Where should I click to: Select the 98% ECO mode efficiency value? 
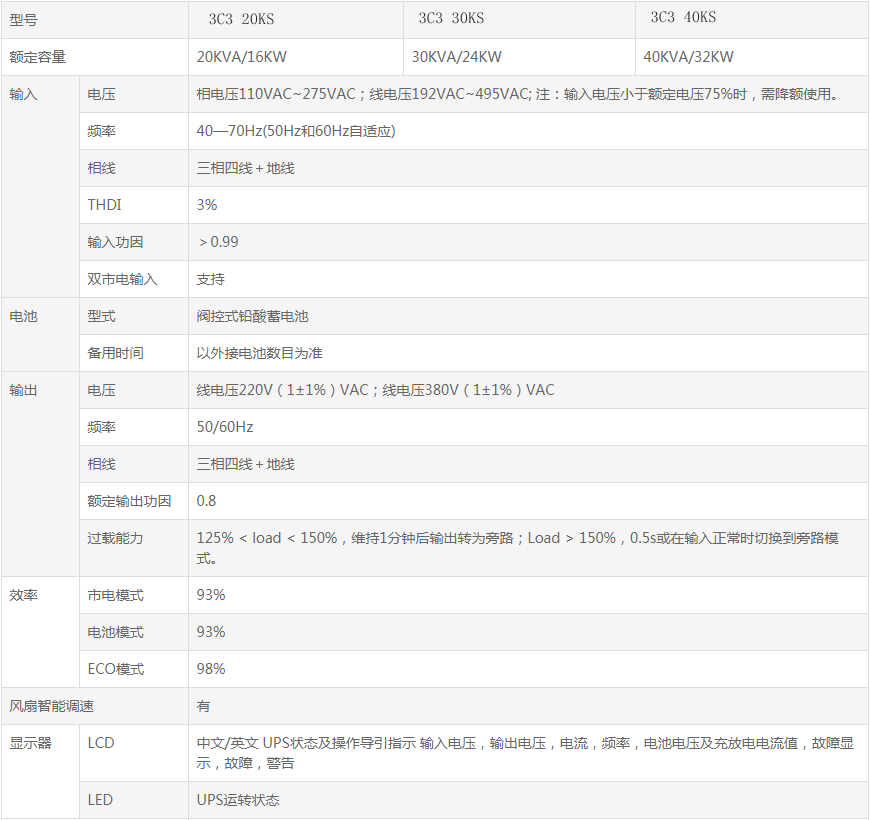coord(211,669)
